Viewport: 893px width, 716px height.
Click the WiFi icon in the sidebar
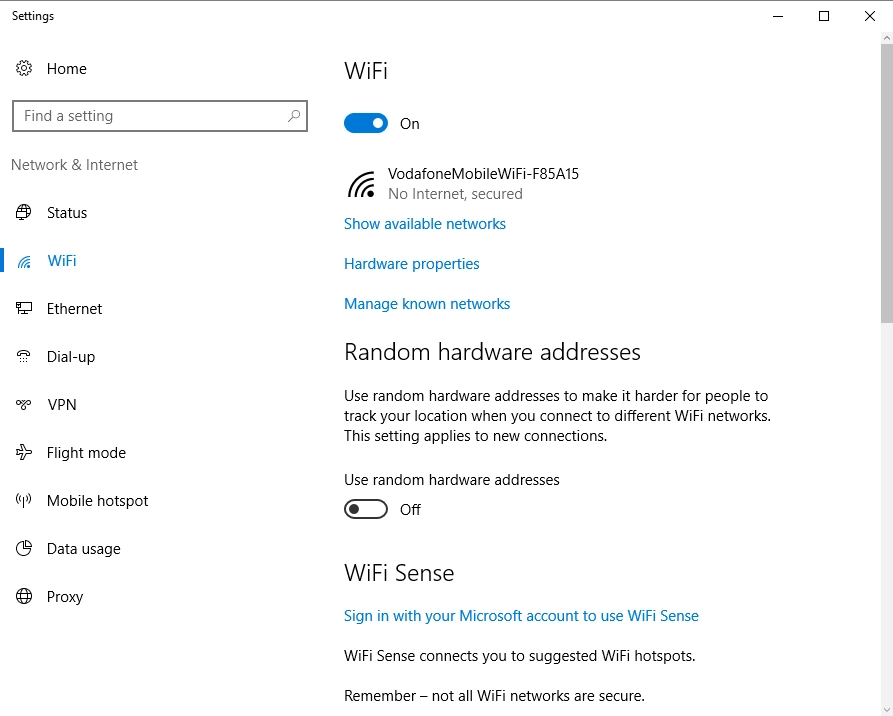(x=23, y=260)
